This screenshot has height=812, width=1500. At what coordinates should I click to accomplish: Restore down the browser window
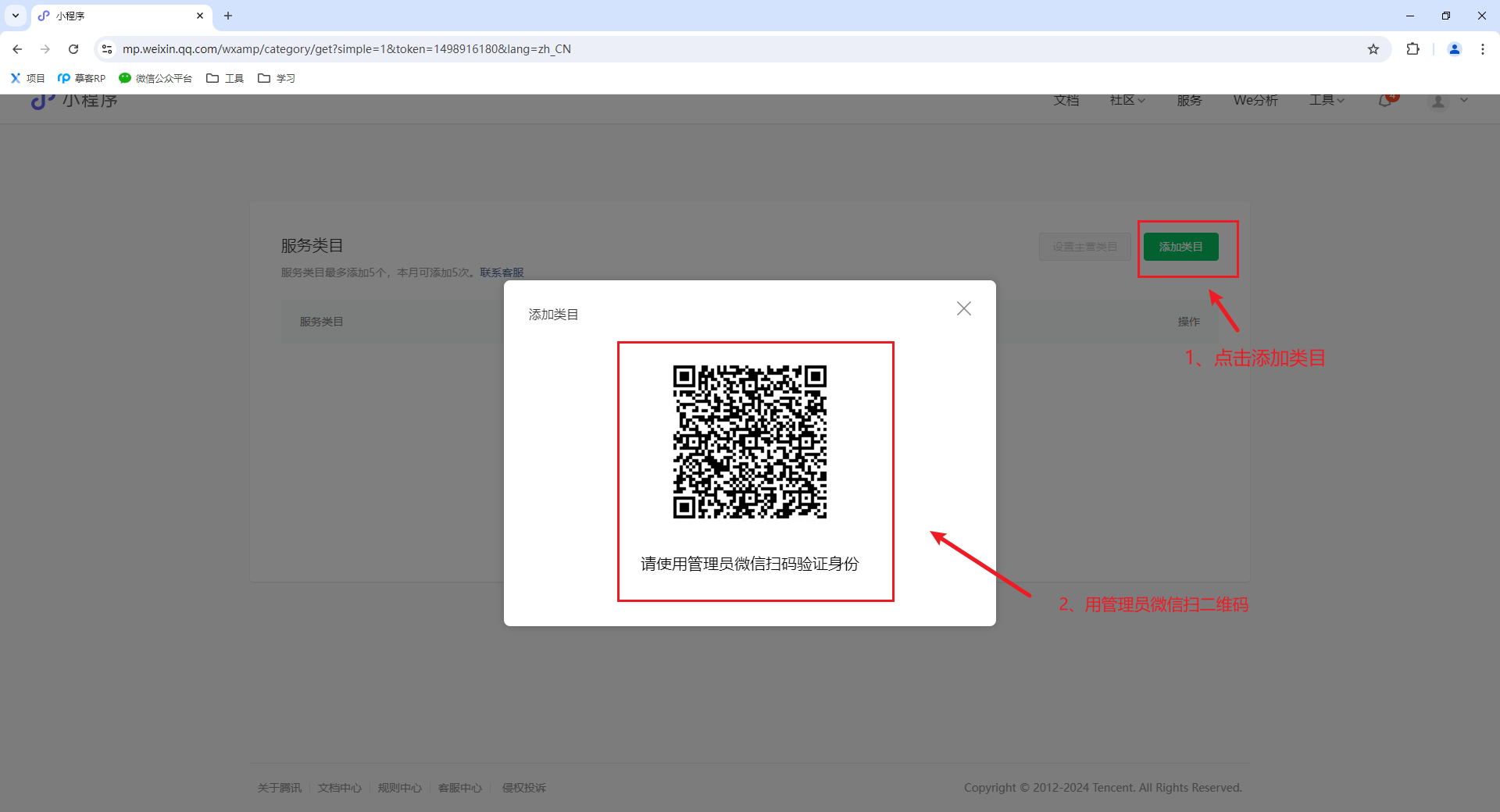click(x=1446, y=16)
